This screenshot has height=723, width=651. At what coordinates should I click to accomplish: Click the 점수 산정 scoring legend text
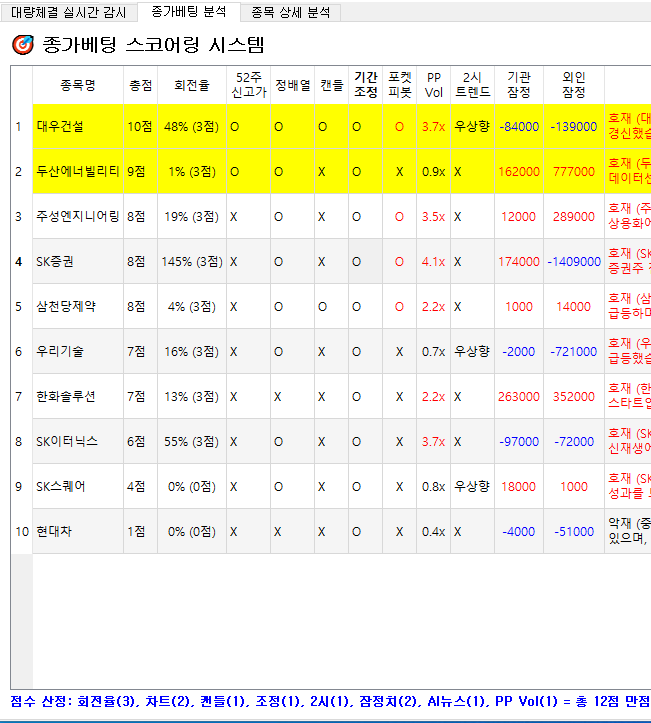click(330, 701)
